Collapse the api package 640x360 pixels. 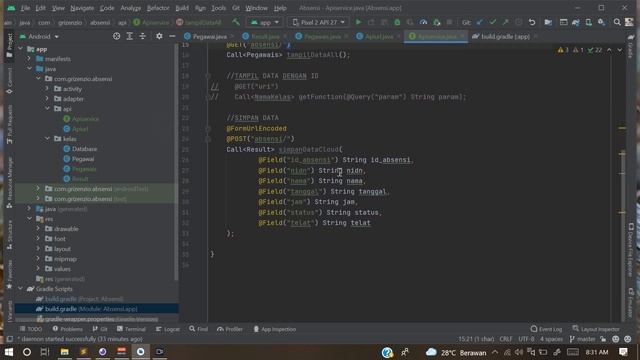tap(47, 109)
